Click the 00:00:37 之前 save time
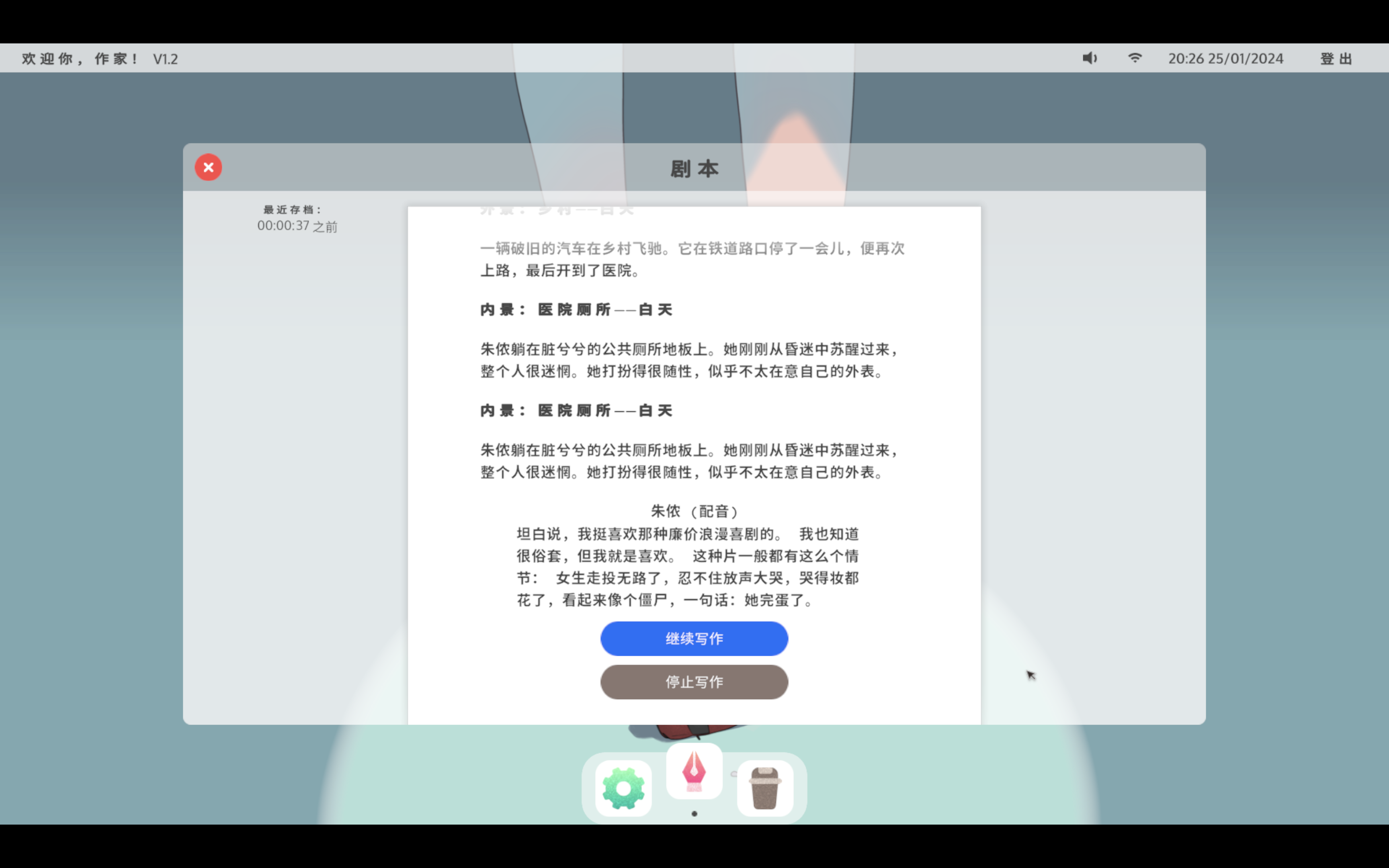1389x868 pixels. coord(297,226)
